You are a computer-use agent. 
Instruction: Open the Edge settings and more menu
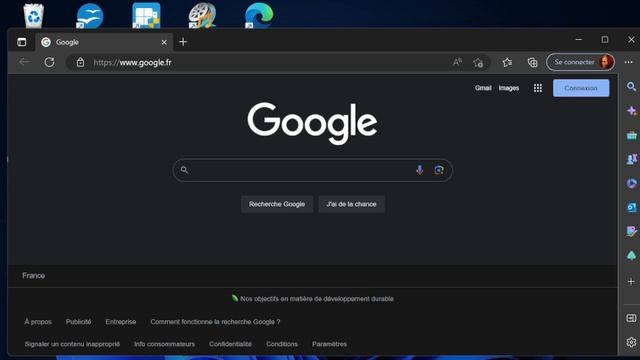pos(629,62)
